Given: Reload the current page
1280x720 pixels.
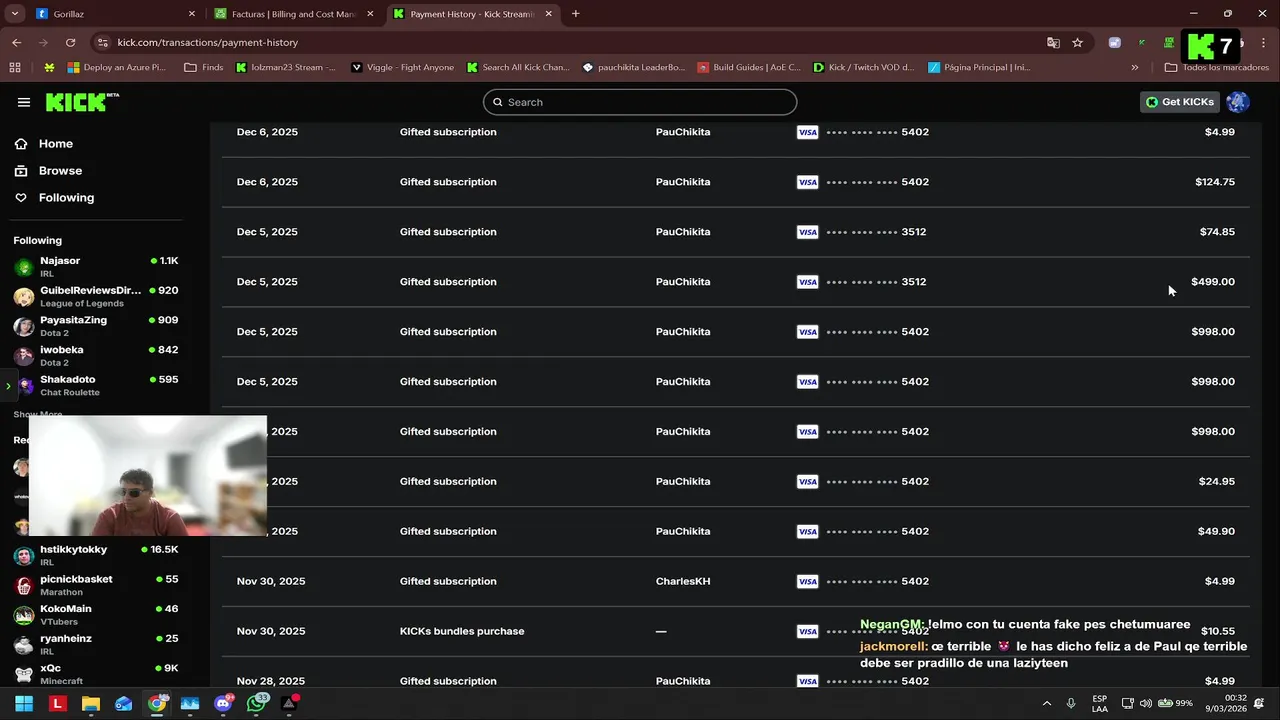Looking at the screenshot, I should [70, 42].
